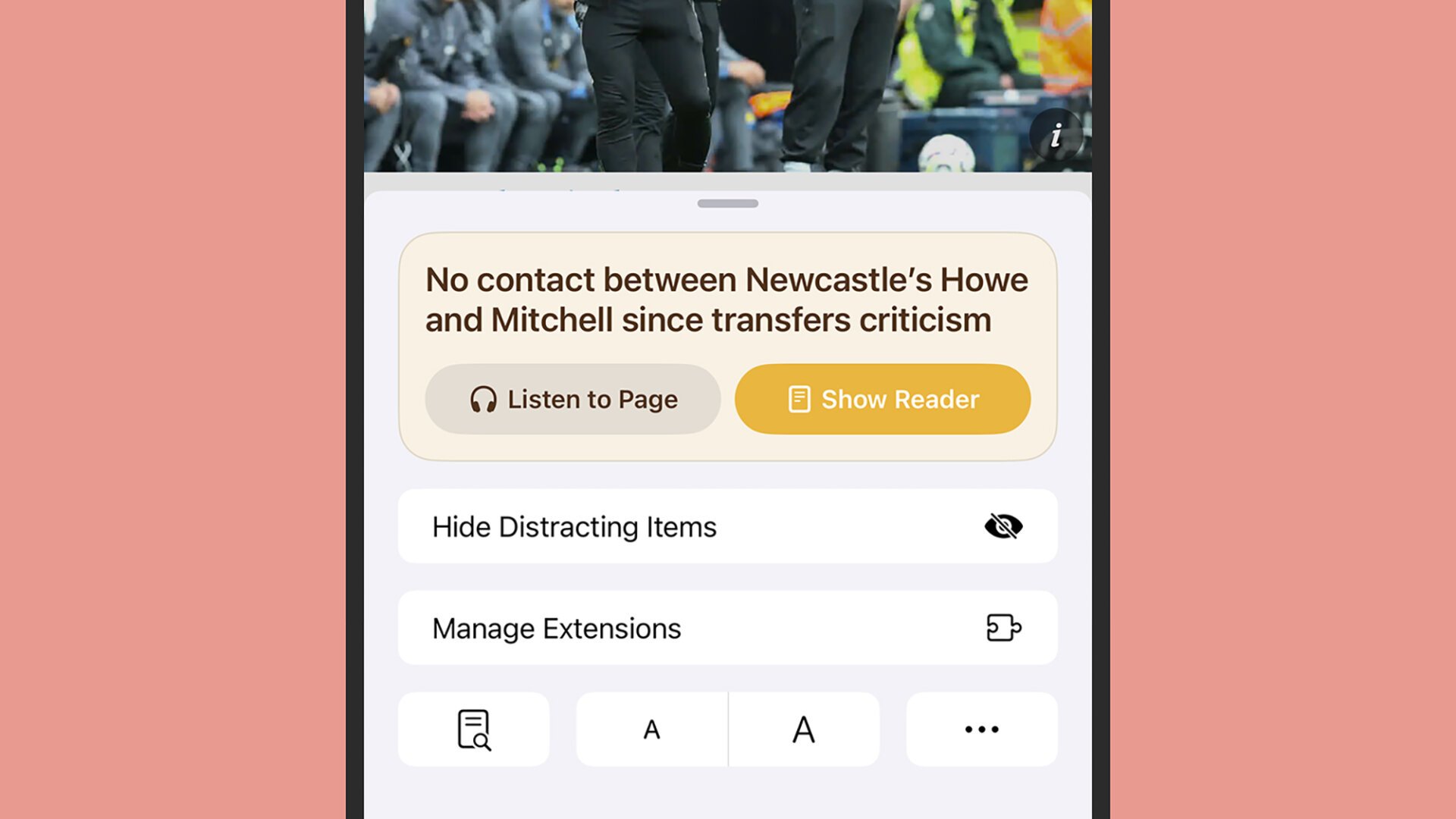Viewport: 1456px width, 819px height.
Task: Expand the more options overflow menu
Action: 981,729
